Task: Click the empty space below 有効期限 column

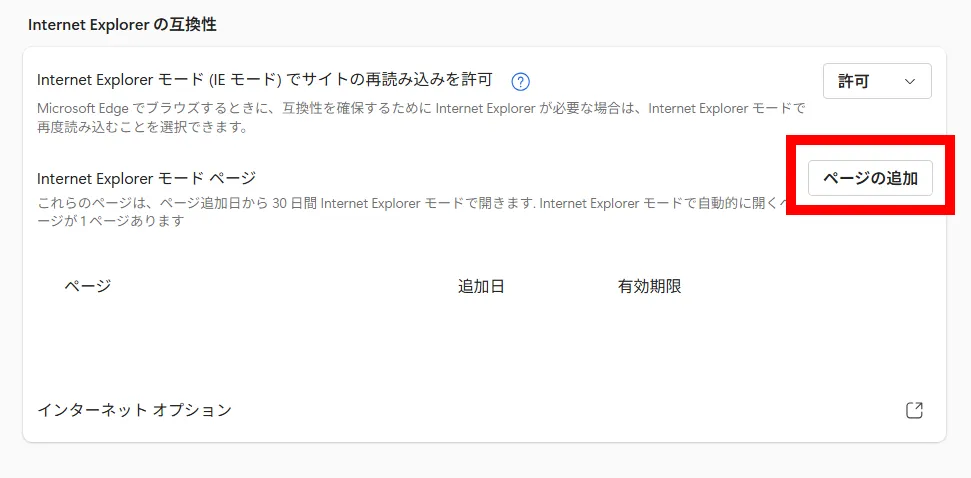Action: (649, 335)
